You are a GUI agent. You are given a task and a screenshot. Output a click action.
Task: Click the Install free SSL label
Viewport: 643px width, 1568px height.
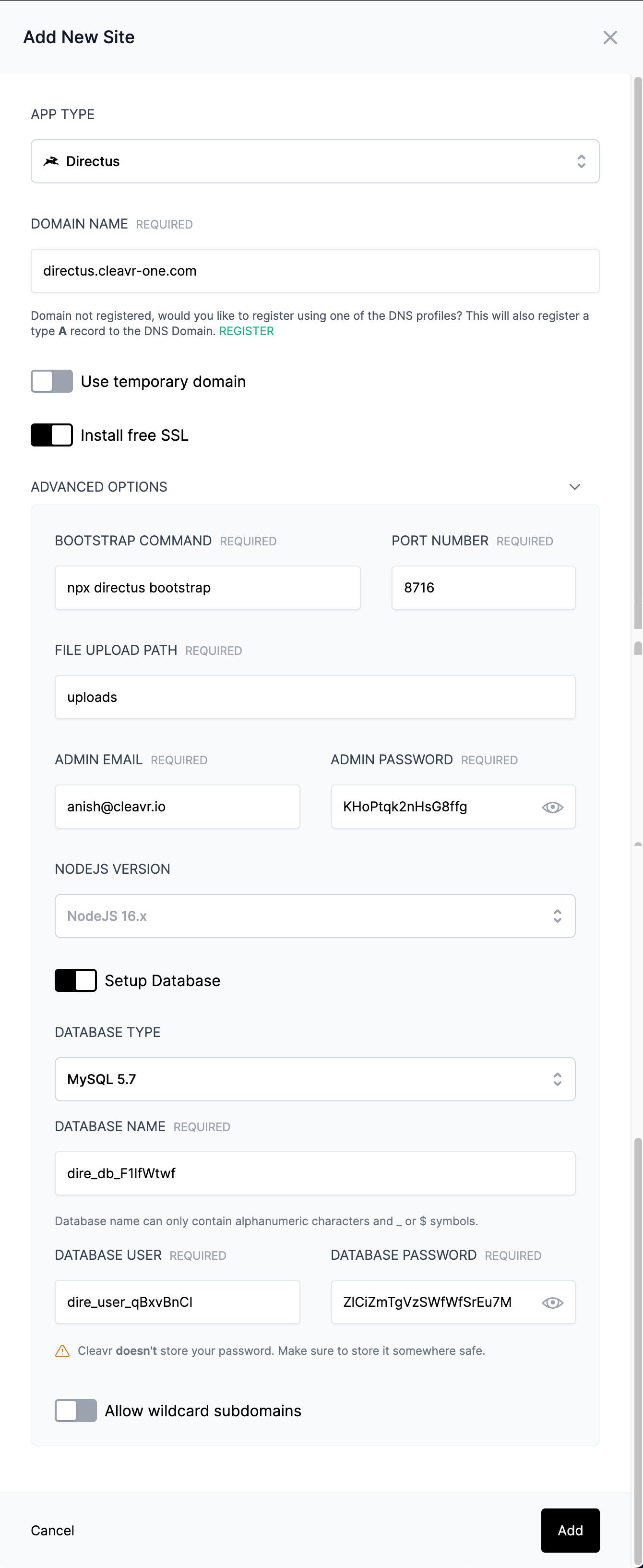[x=134, y=435]
